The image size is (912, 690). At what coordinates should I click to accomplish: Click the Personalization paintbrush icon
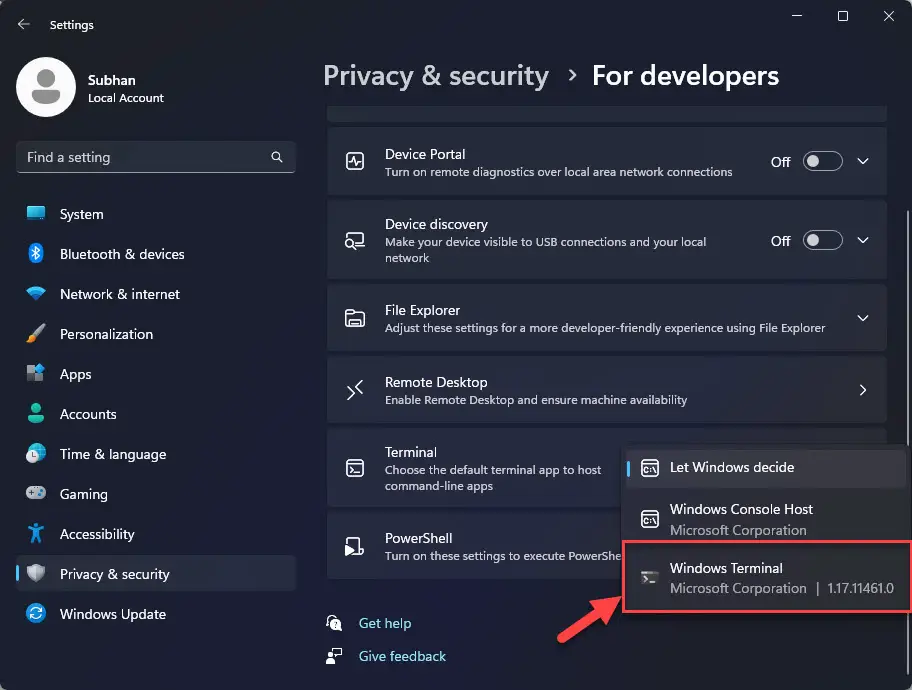(36, 334)
